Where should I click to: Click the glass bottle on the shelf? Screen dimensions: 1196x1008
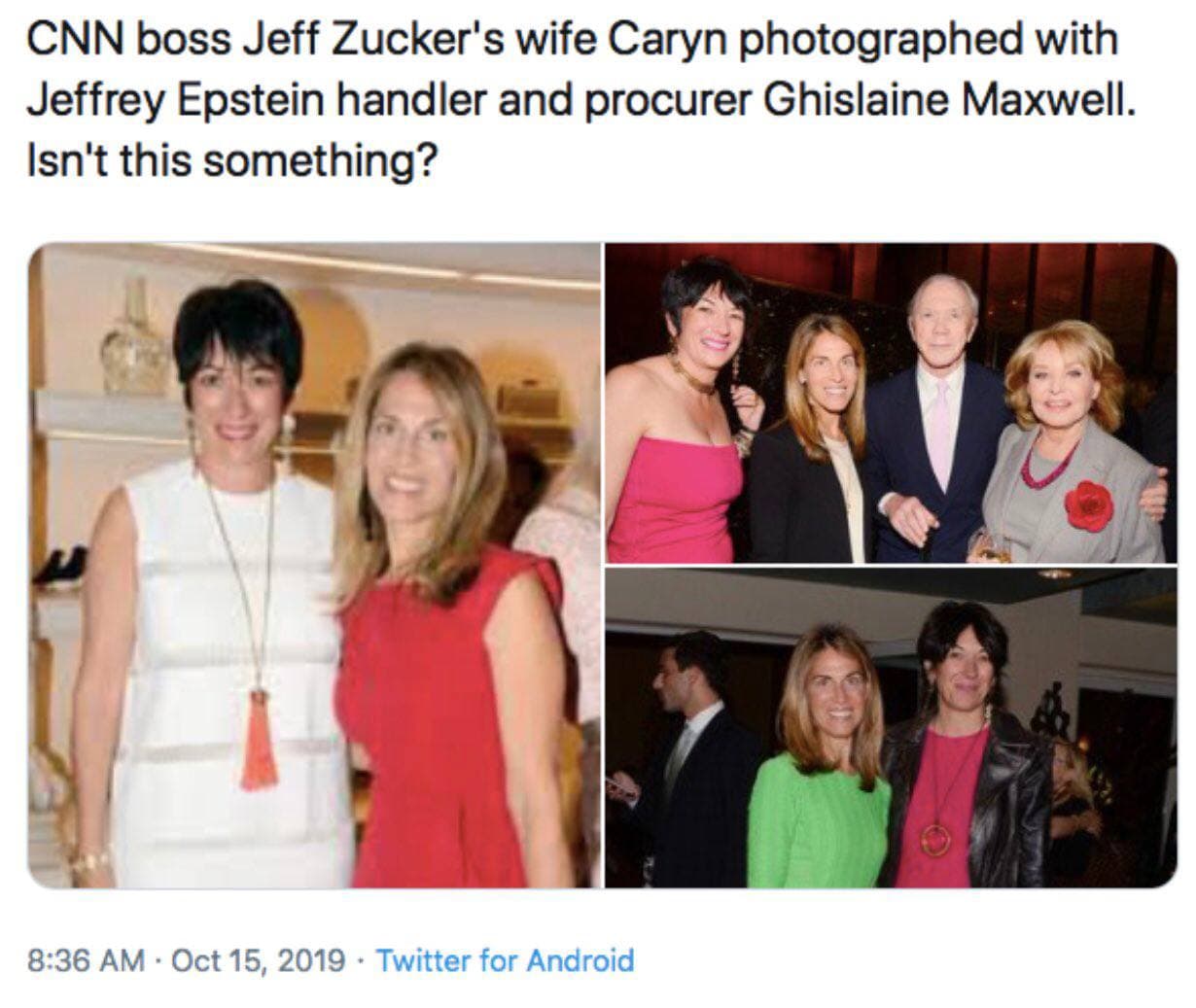(135, 340)
